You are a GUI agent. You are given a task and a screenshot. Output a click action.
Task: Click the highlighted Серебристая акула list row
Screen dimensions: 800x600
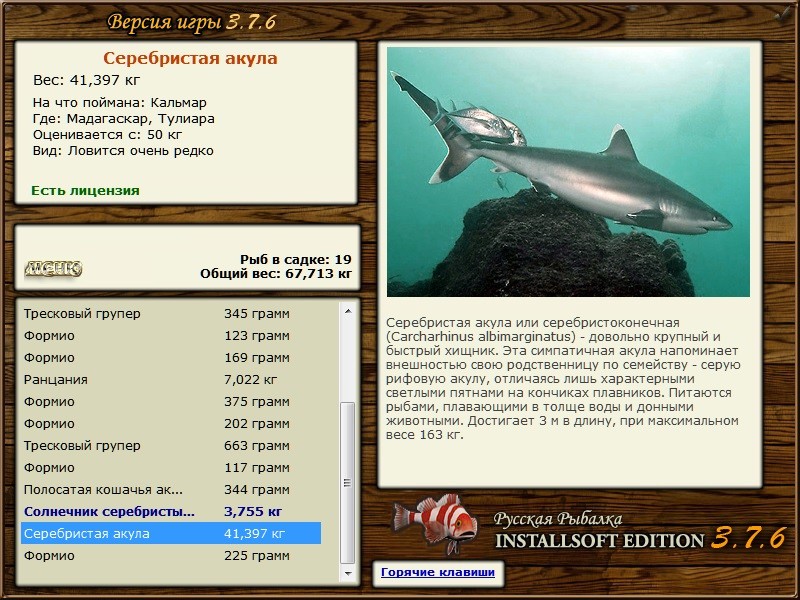(171, 533)
